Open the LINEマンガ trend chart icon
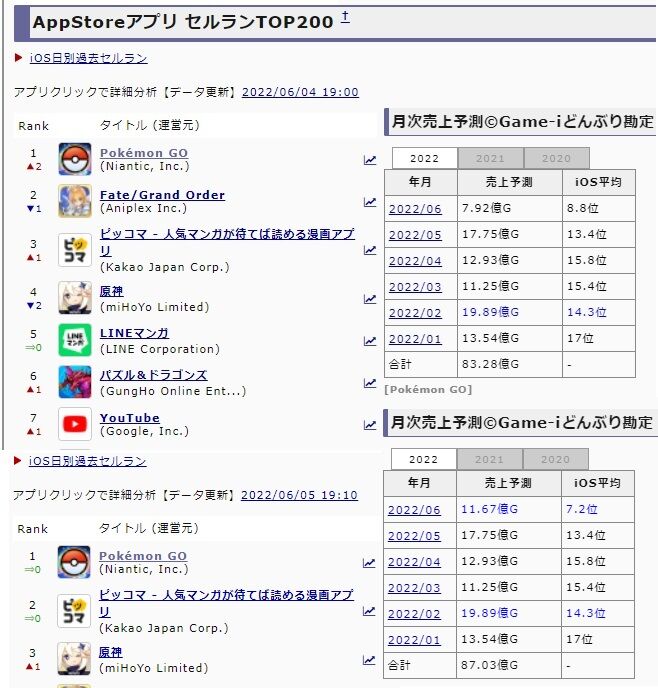 [370, 341]
